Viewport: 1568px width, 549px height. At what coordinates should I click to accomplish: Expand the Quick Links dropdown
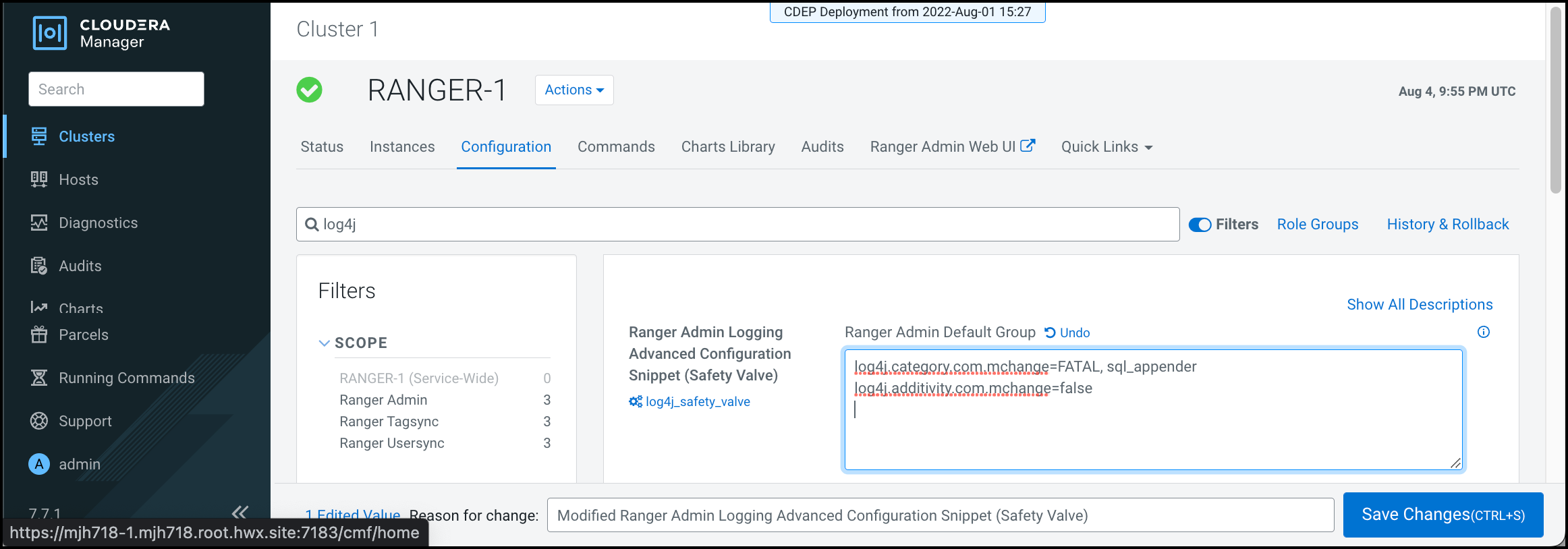pyautogui.click(x=1106, y=147)
